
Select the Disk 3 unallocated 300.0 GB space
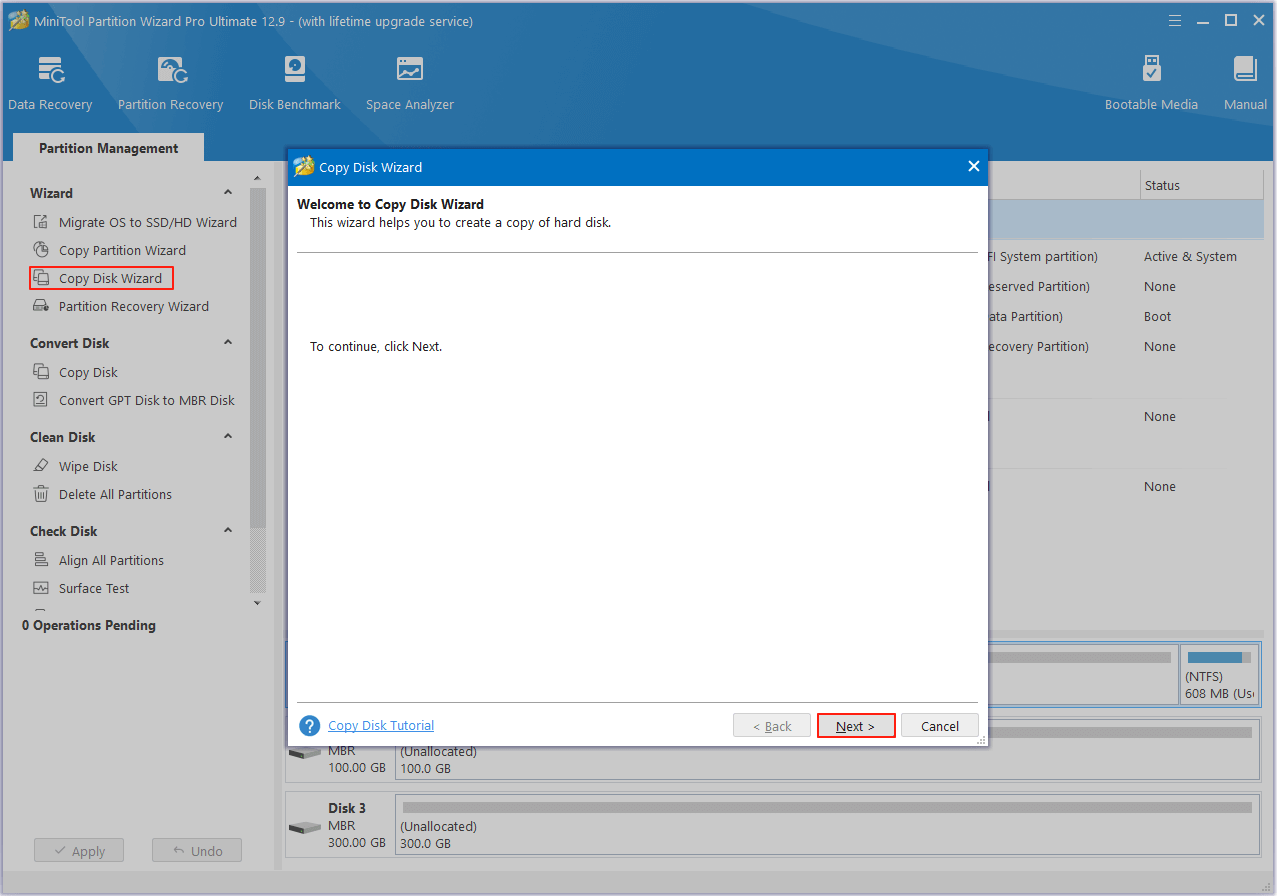point(827,825)
